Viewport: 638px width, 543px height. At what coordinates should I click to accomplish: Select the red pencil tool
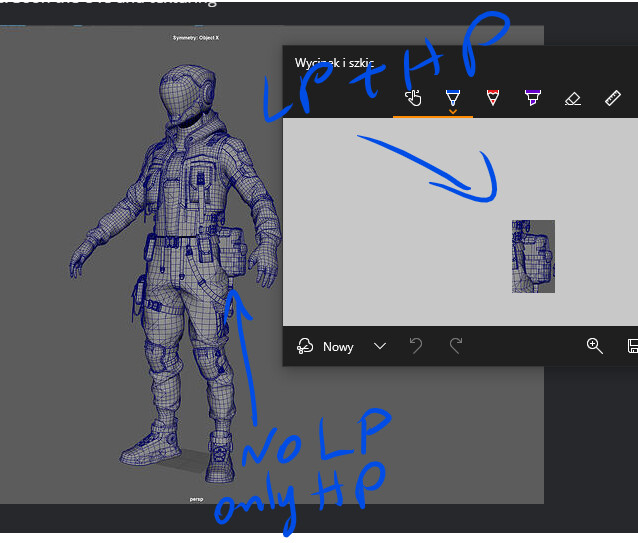(x=492, y=98)
